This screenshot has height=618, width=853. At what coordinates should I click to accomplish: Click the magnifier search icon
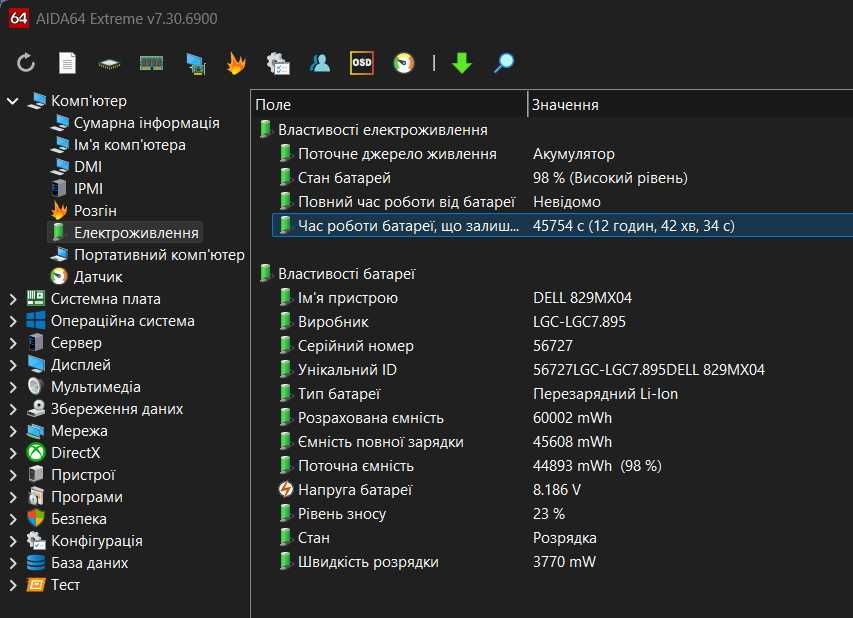click(x=504, y=63)
